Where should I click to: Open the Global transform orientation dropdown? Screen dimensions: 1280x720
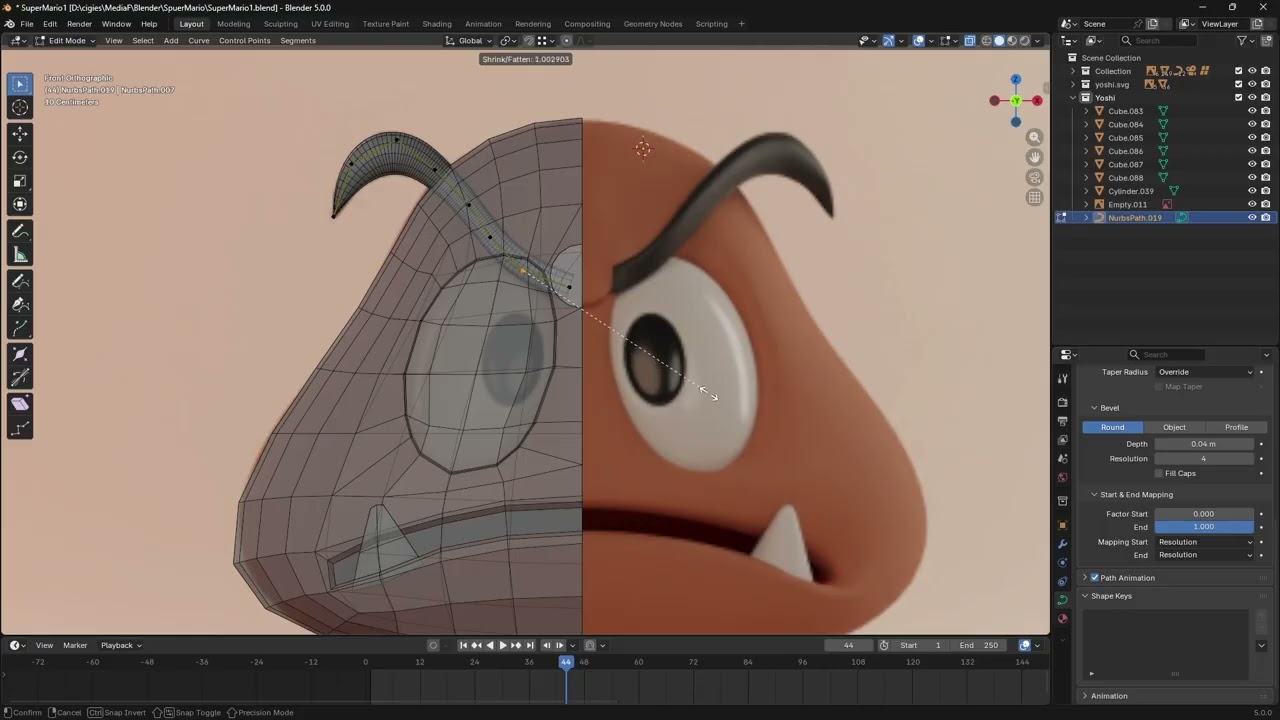pos(470,40)
